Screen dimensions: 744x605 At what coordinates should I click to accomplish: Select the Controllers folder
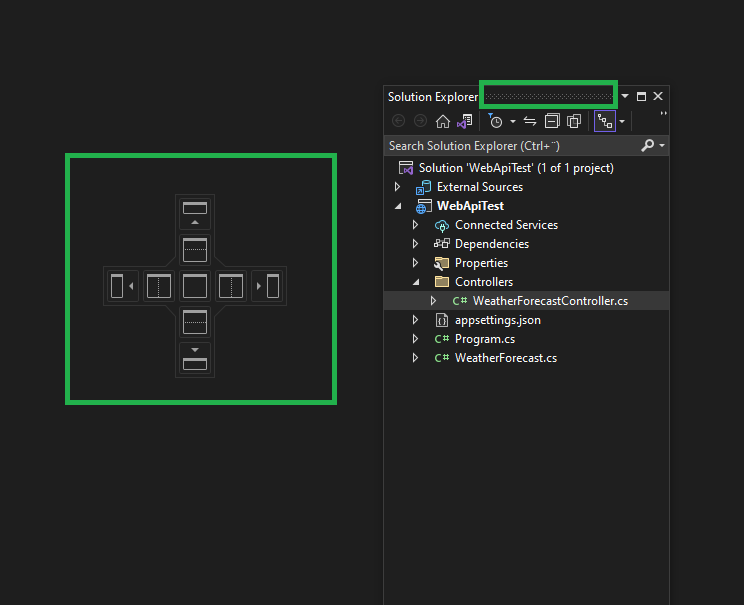pos(484,282)
